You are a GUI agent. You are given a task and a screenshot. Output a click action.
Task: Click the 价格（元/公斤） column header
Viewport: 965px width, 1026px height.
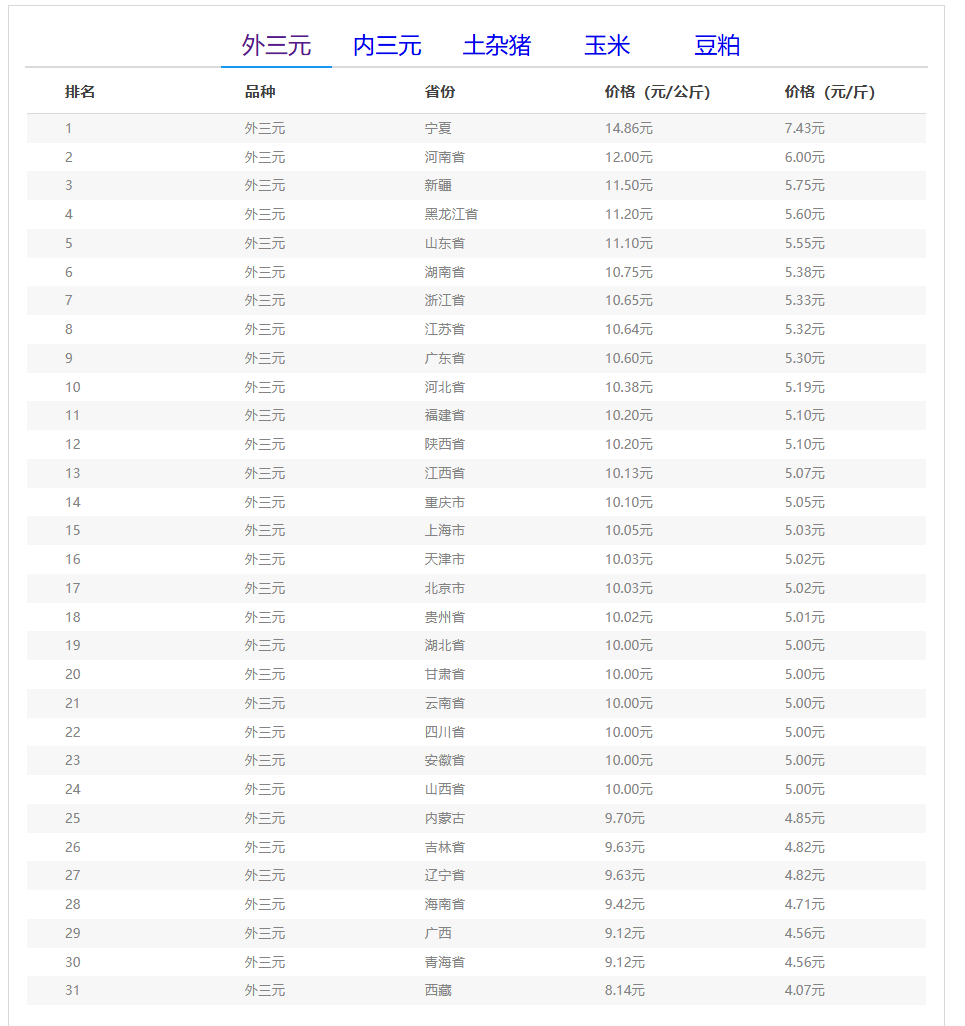[x=657, y=92]
